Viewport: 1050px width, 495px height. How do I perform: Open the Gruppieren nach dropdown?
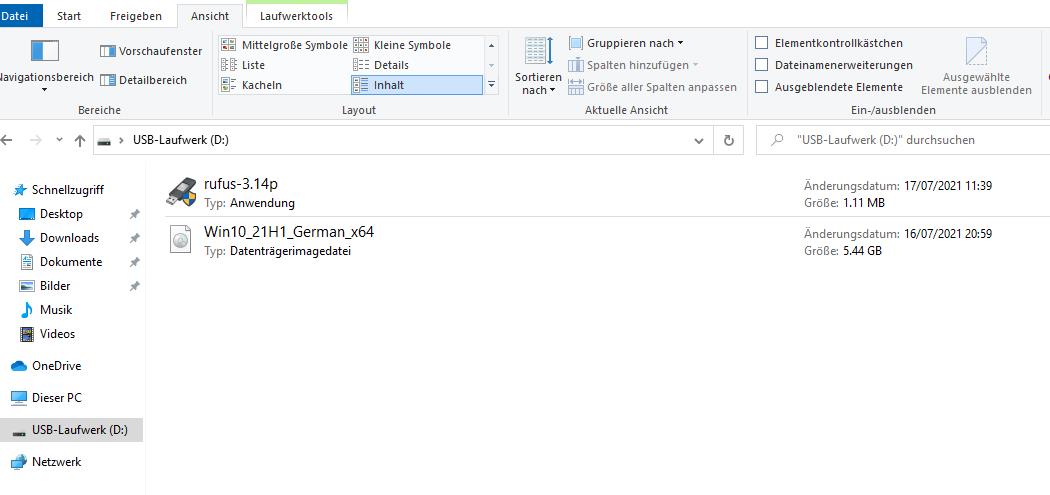(x=626, y=43)
